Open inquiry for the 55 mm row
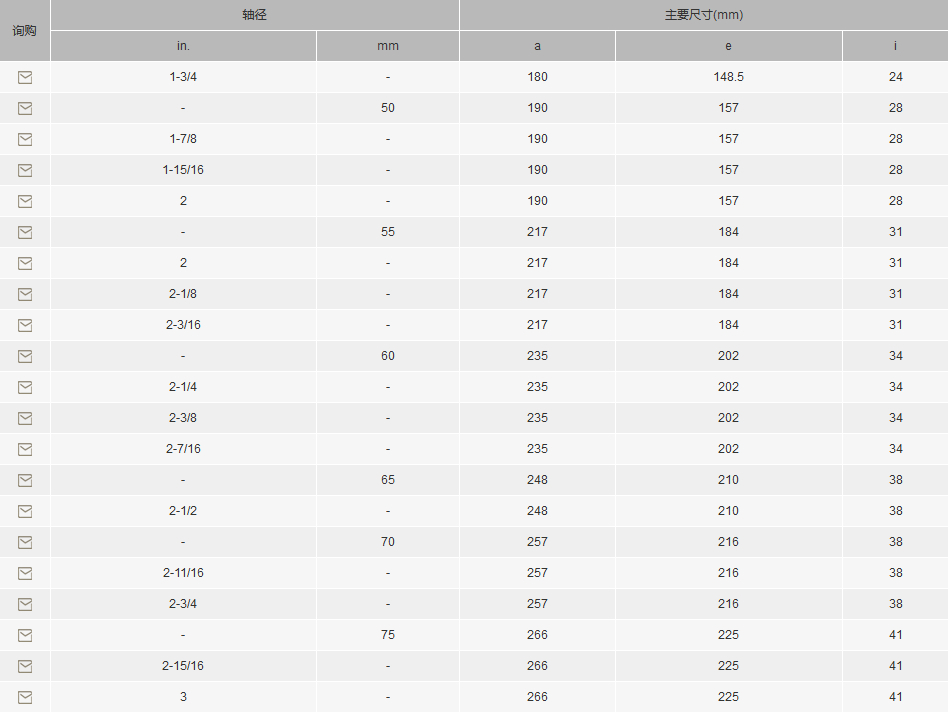Image resolution: width=948 pixels, height=713 pixels. (x=25, y=232)
